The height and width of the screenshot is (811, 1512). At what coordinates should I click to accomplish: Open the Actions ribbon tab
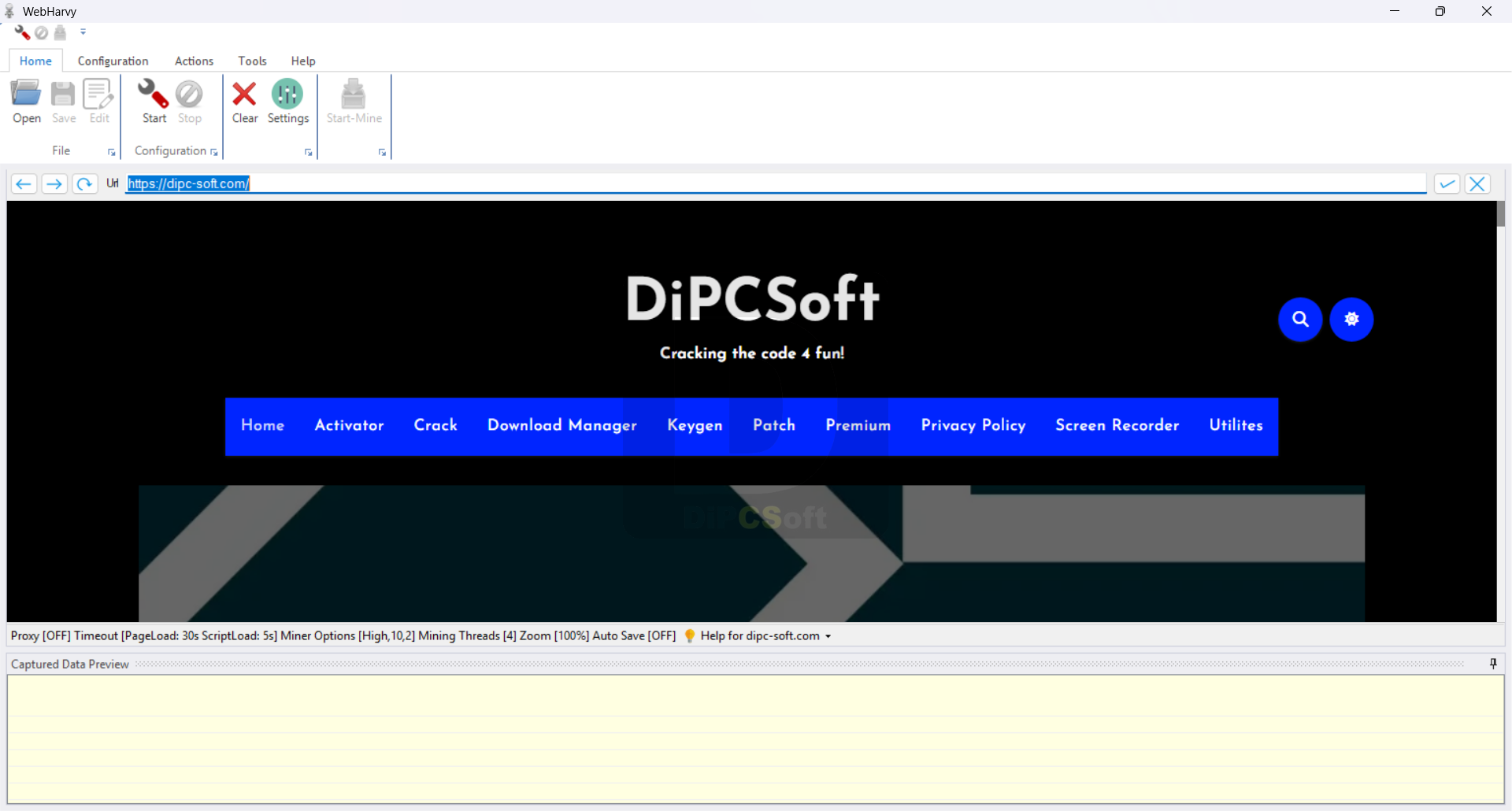194,61
